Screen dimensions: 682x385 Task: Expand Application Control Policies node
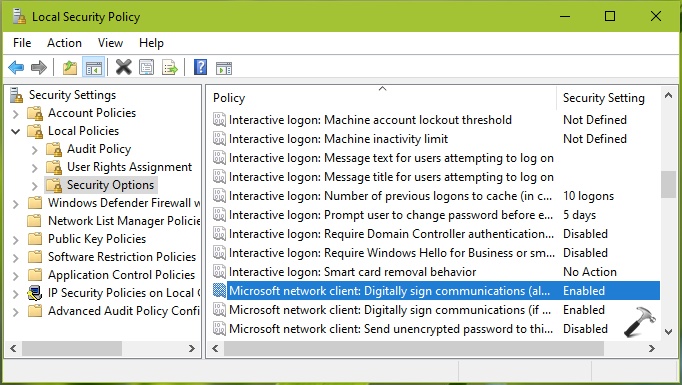pyautogui.click(x=16, y=276)
